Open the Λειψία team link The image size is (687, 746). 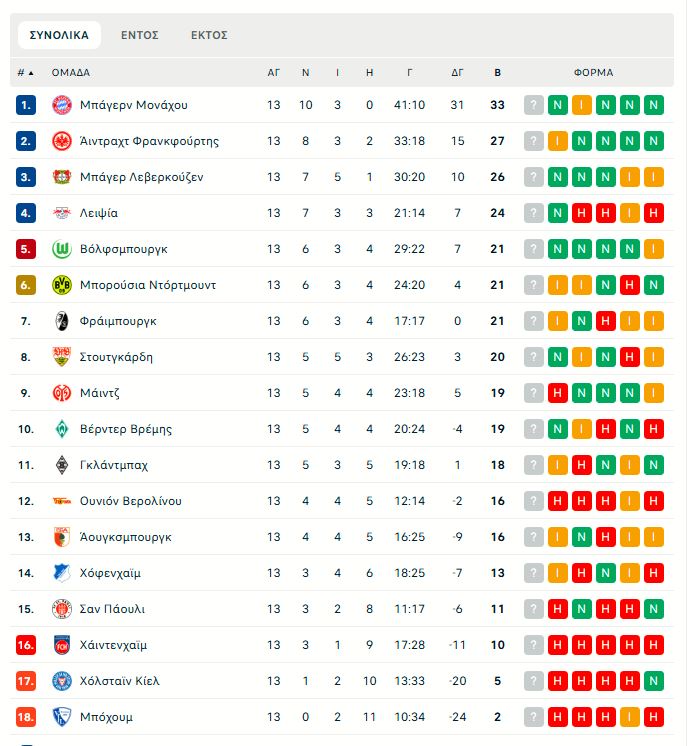click(99, 213)
